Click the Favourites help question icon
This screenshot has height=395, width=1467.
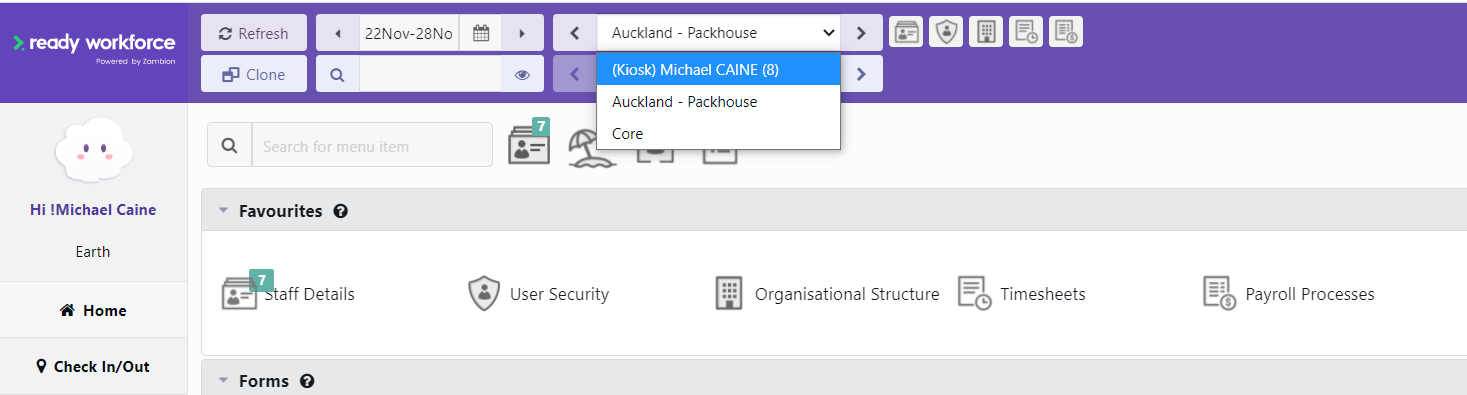[340, 212]
